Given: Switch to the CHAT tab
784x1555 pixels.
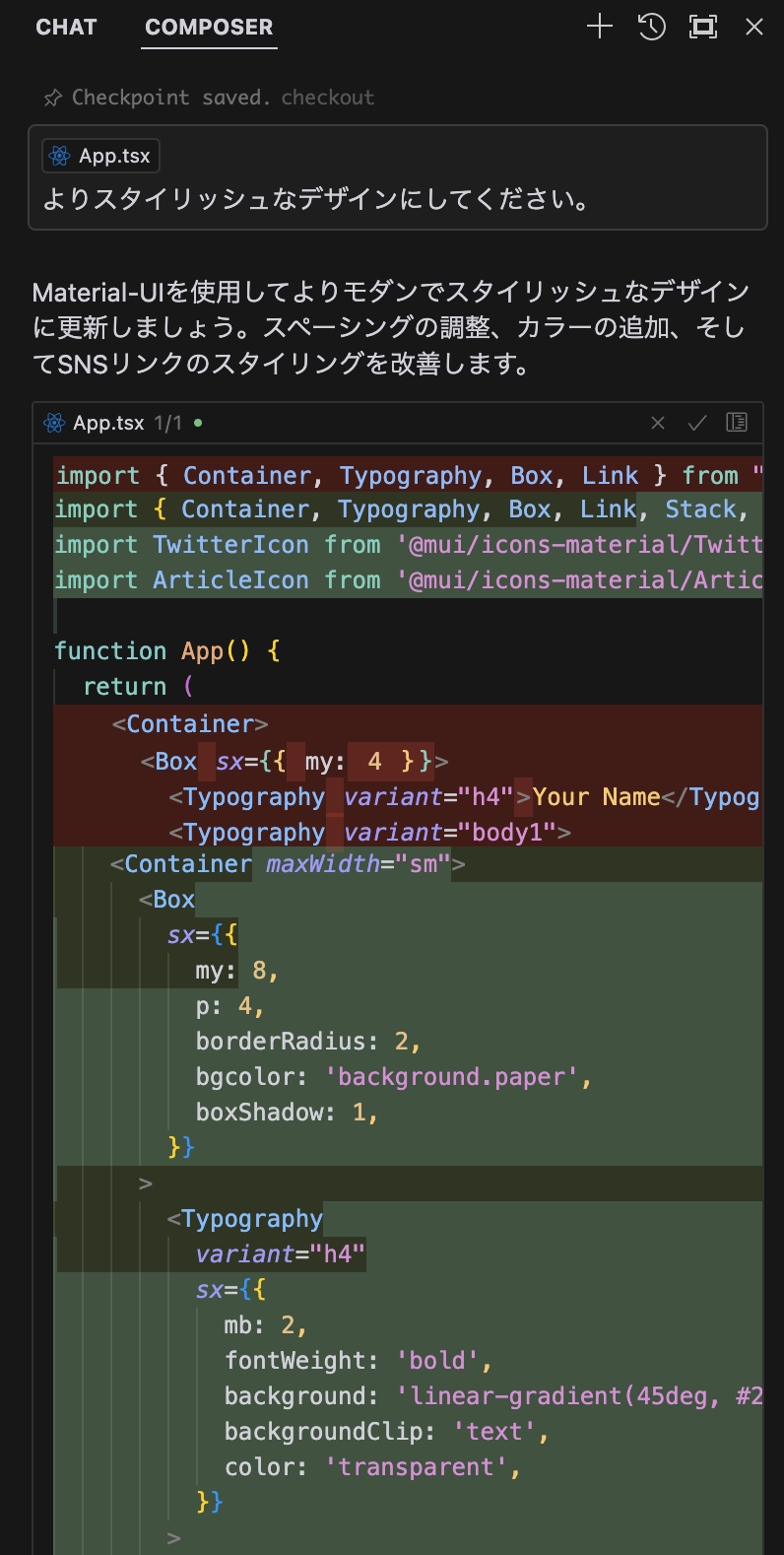Looking at the screenshot, I should 66,28.
